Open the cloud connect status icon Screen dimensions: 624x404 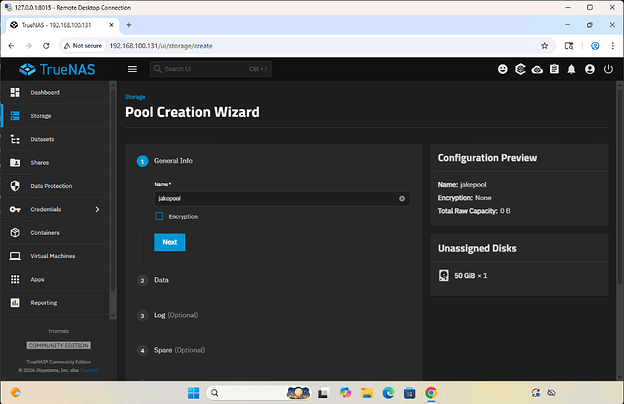coord(537,70)
